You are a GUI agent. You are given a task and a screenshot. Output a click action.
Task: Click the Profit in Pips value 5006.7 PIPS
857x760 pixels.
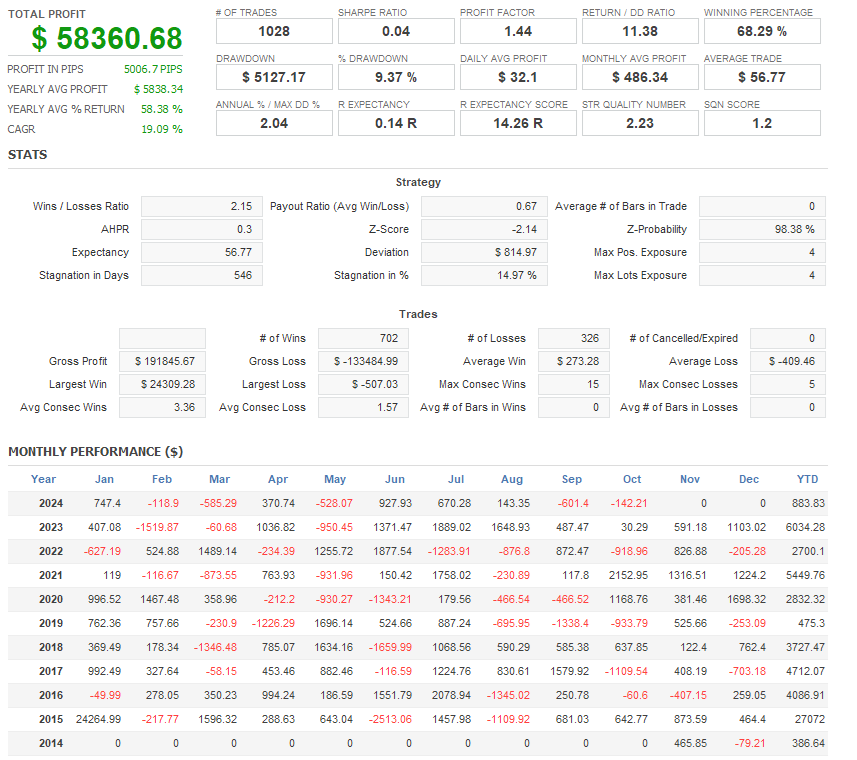[153, 69]
